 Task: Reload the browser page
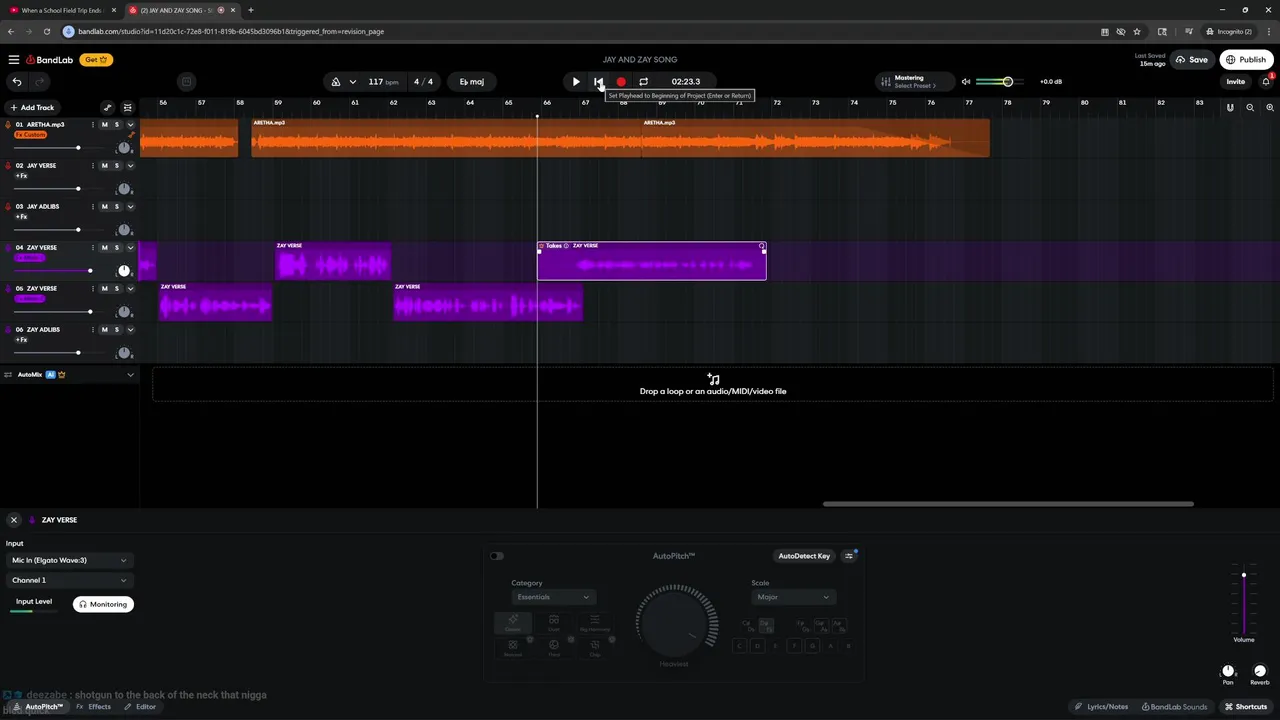[x=46, y=31]
